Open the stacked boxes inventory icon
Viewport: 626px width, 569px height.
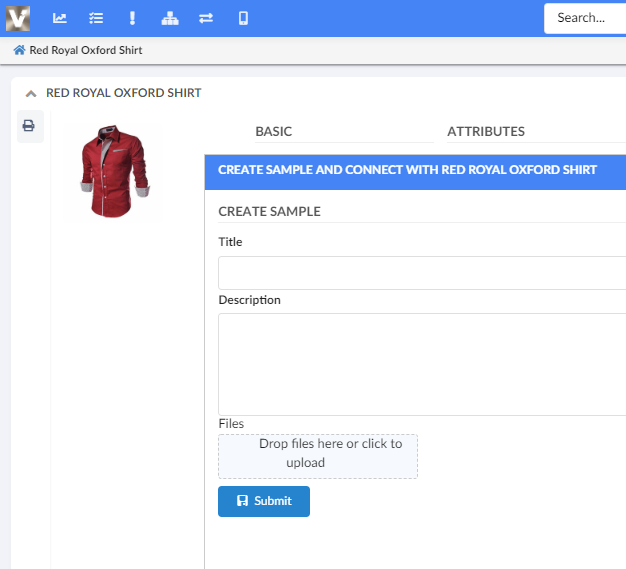point(170,18)
